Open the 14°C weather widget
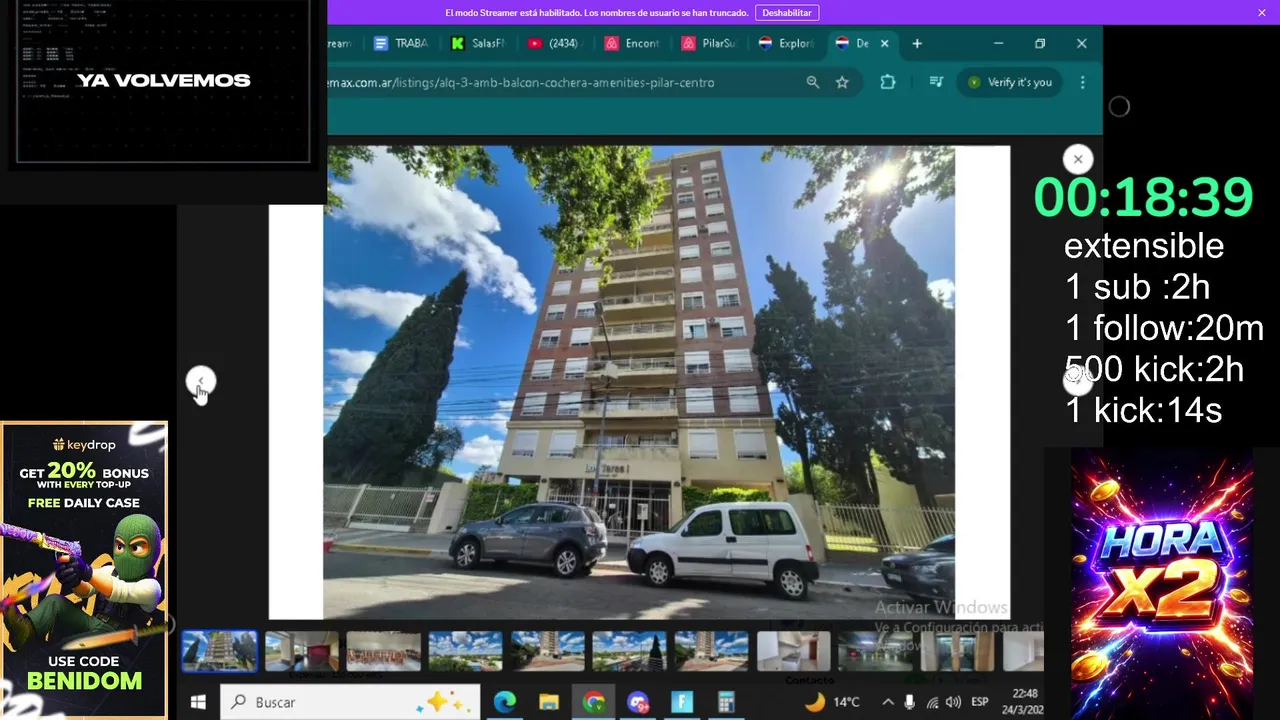Image resolution: width=1280 pixels, height=720 pixels. [x=833, y=702]
